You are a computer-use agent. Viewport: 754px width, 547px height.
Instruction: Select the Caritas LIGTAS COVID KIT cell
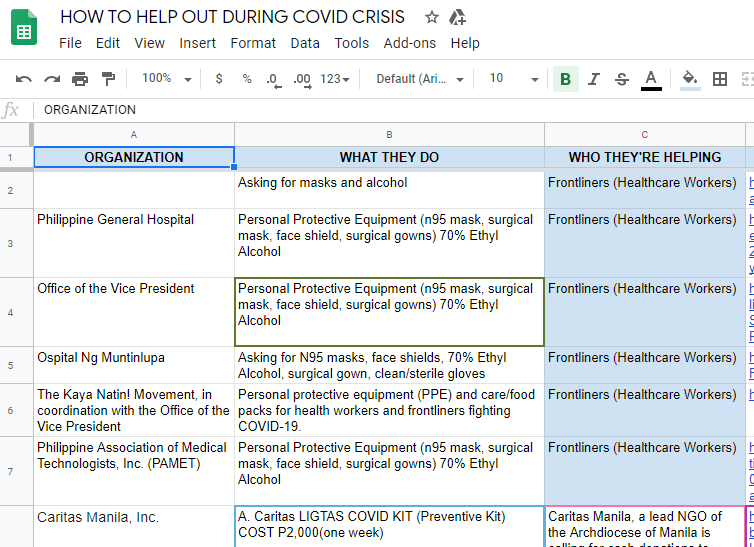point(390,526)
